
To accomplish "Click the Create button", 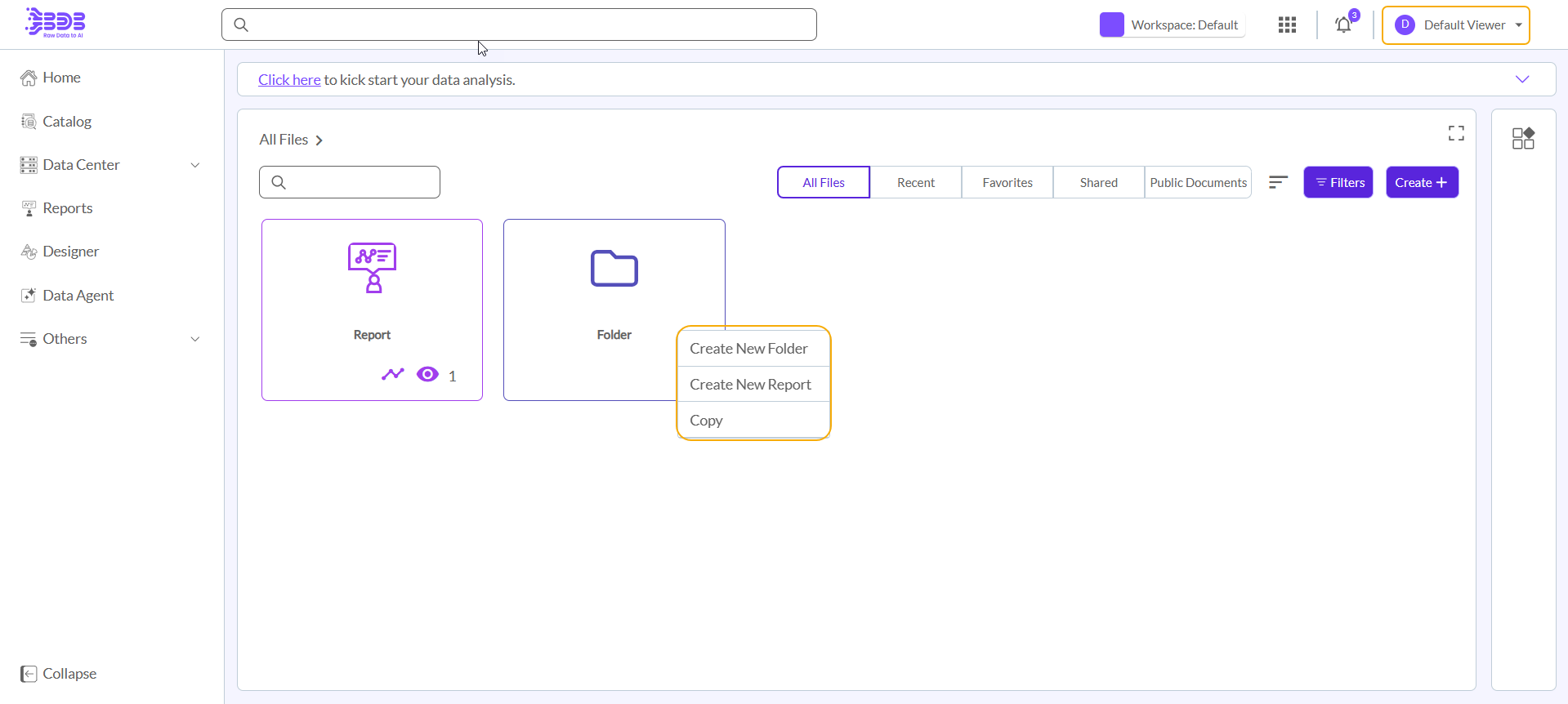I will [x=1421, y=183].
